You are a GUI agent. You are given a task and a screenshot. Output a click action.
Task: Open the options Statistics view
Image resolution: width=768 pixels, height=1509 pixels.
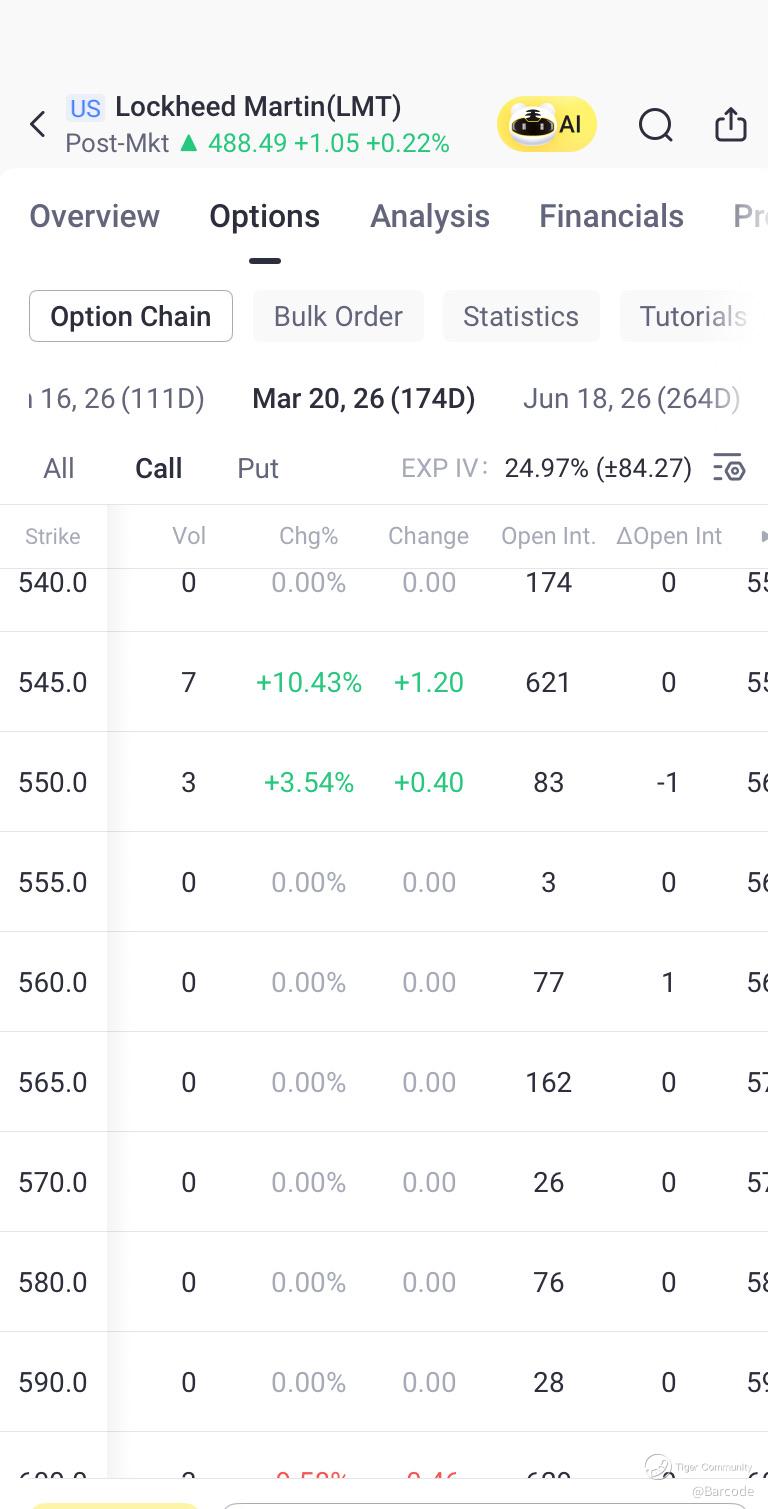521,316
